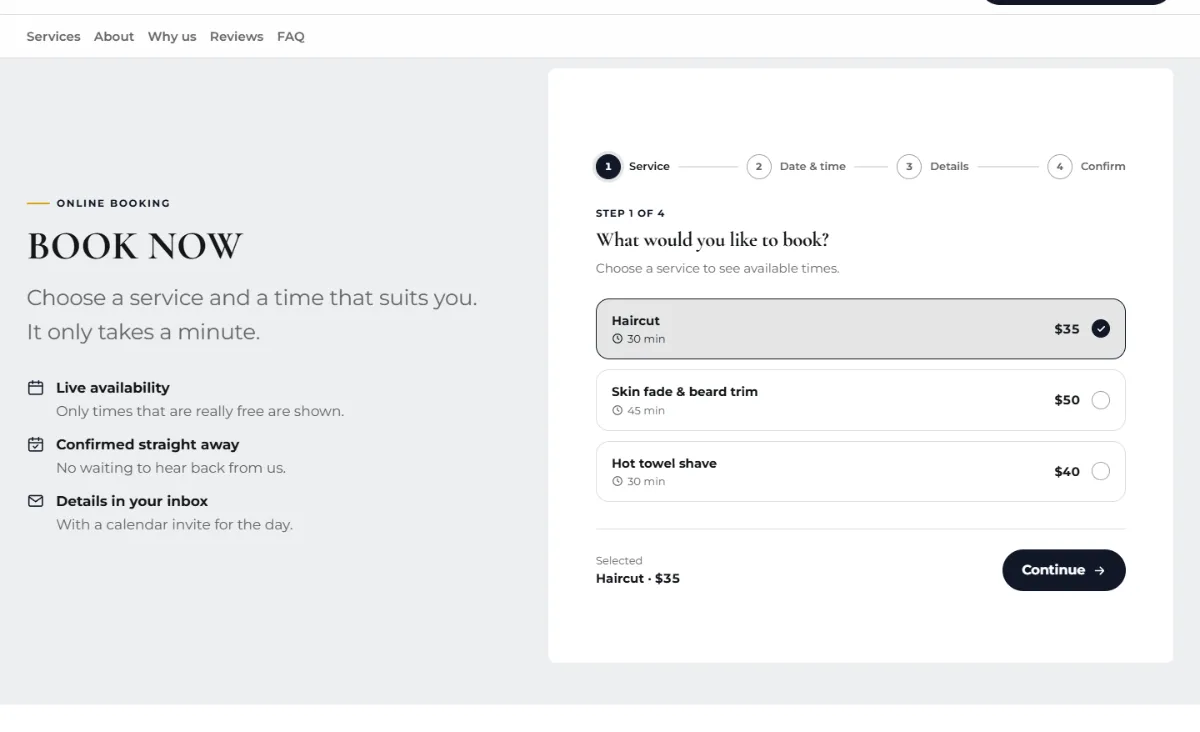Open the About link in navigation
This screenshot has height=732, width=1200.
[114, 36]
